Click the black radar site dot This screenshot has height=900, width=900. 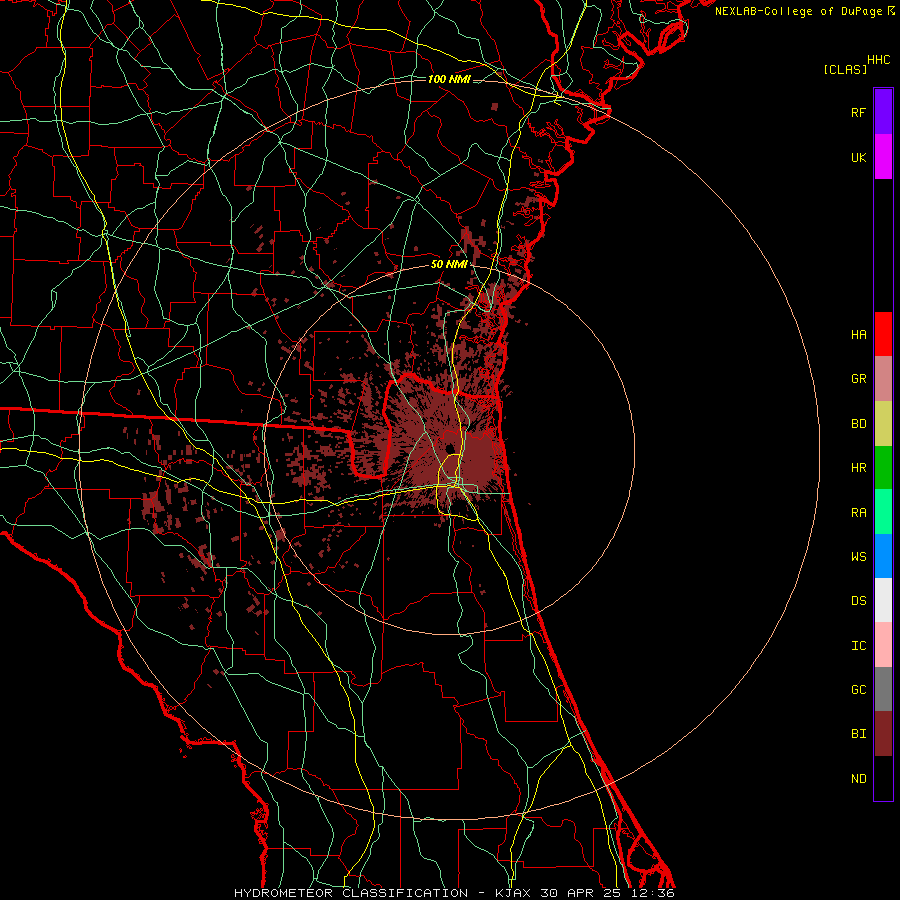pos(450,448)
